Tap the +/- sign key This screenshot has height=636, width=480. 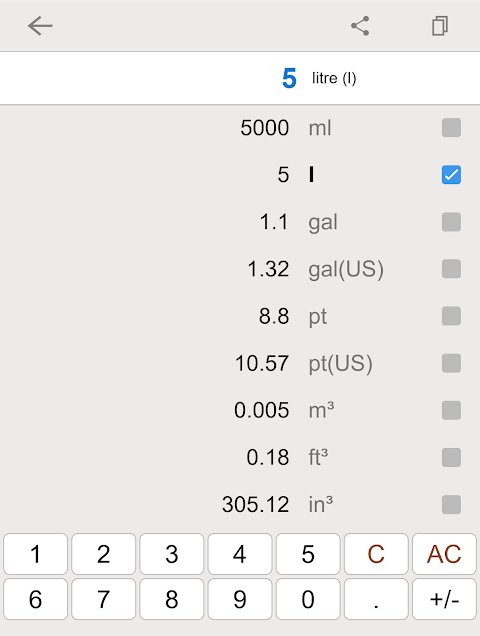[444, 599]
